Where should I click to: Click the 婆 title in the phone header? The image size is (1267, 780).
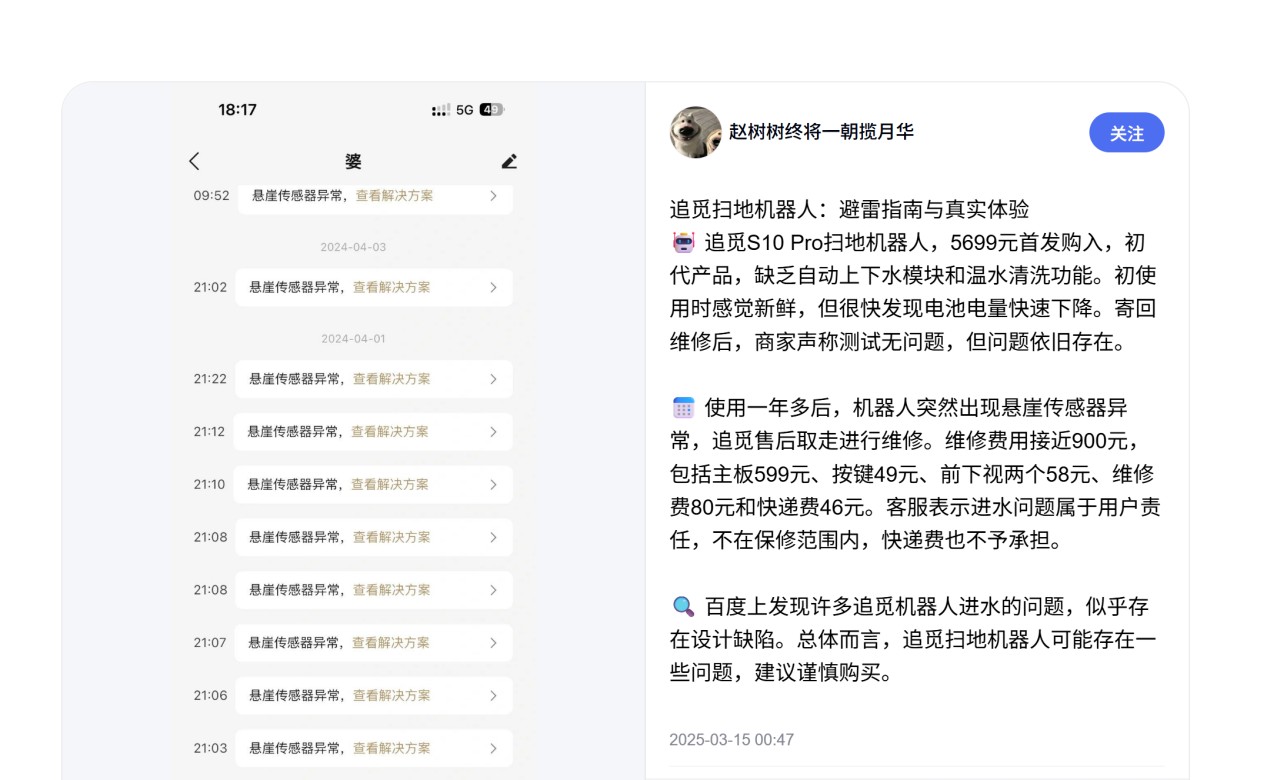[353, 161]
